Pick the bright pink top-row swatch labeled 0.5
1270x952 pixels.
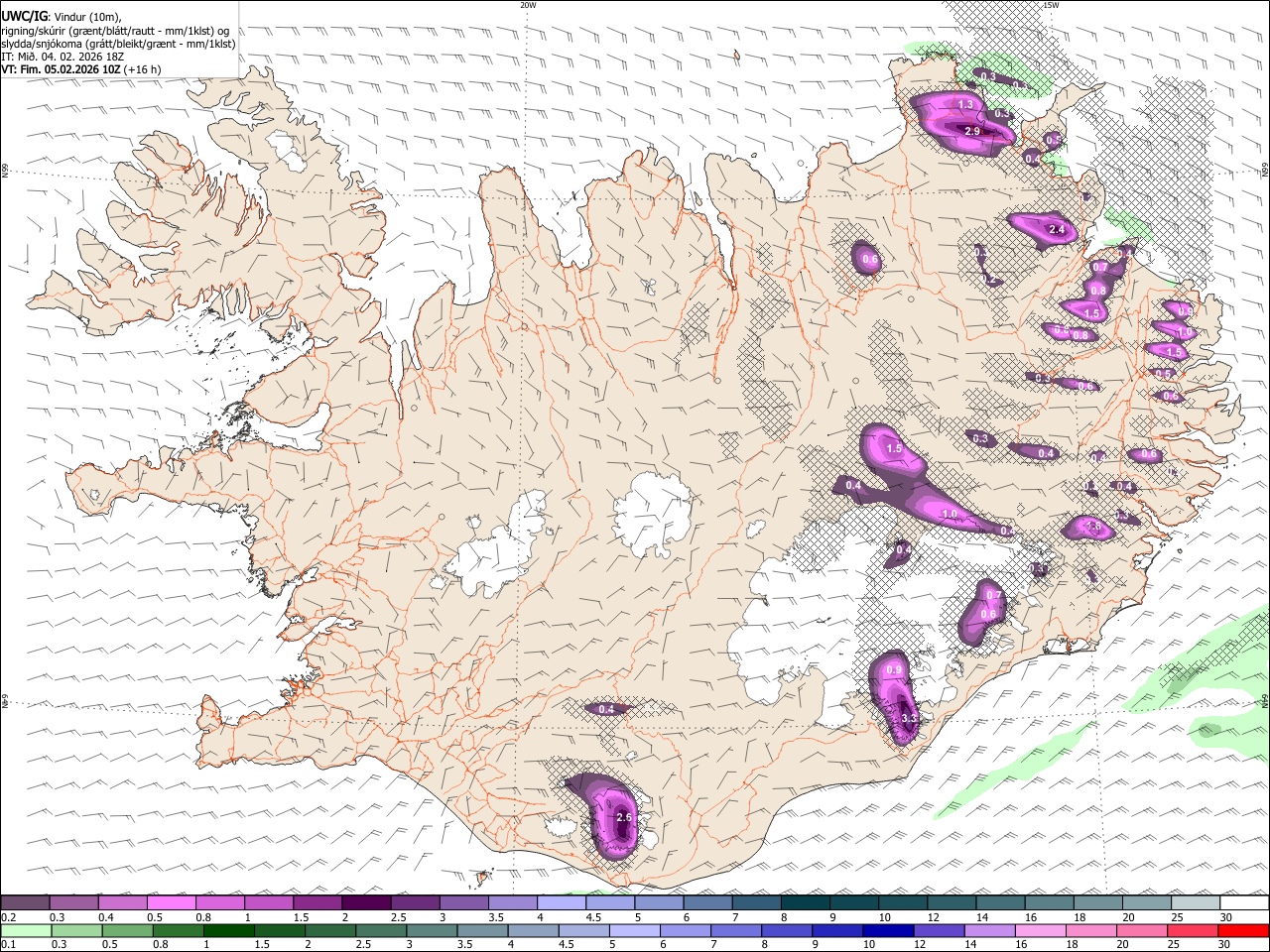pos(171,902)
